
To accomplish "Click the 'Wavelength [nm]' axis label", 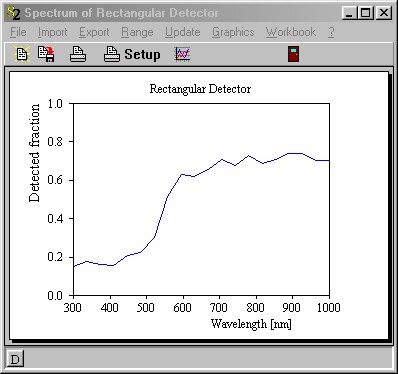I will point(251,324).
